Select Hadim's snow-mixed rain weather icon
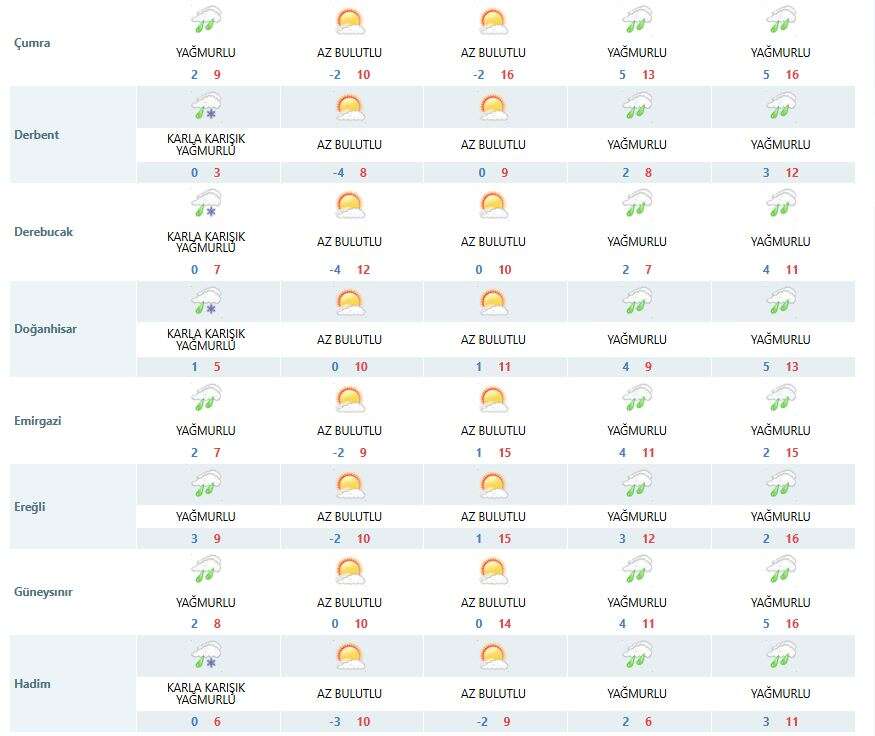 206,657
